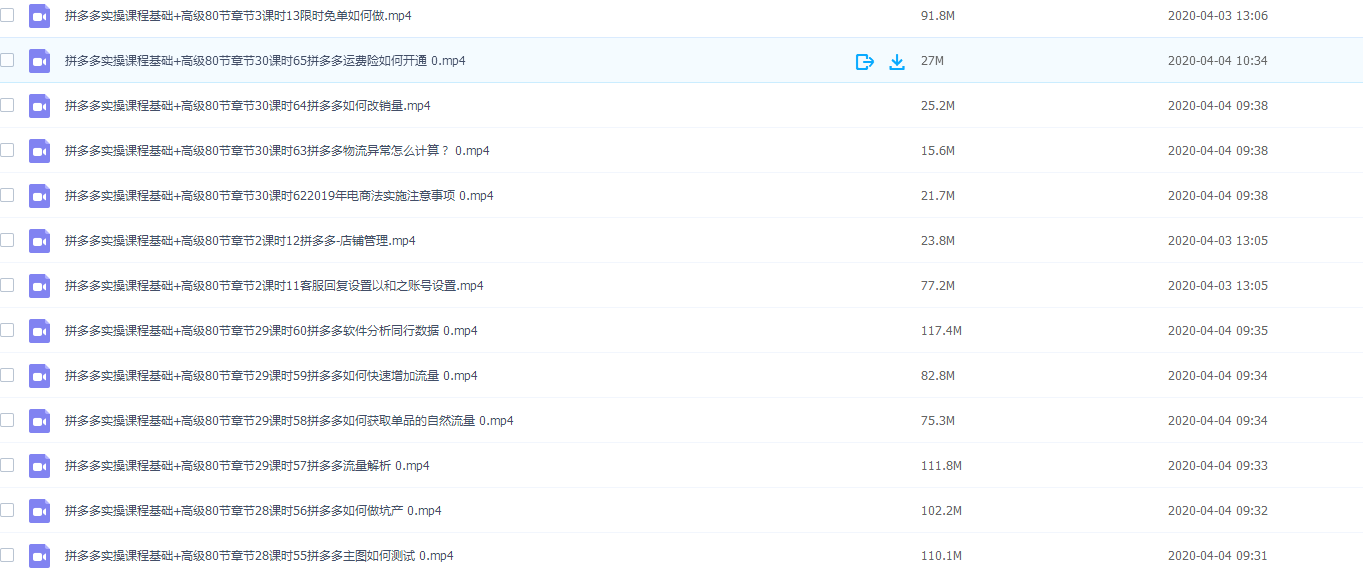Screen dimensions: 1363x569
Task: Open file name 课时56拼多多如何做坑产 0.mp4
Action: [x=253, y=511]
